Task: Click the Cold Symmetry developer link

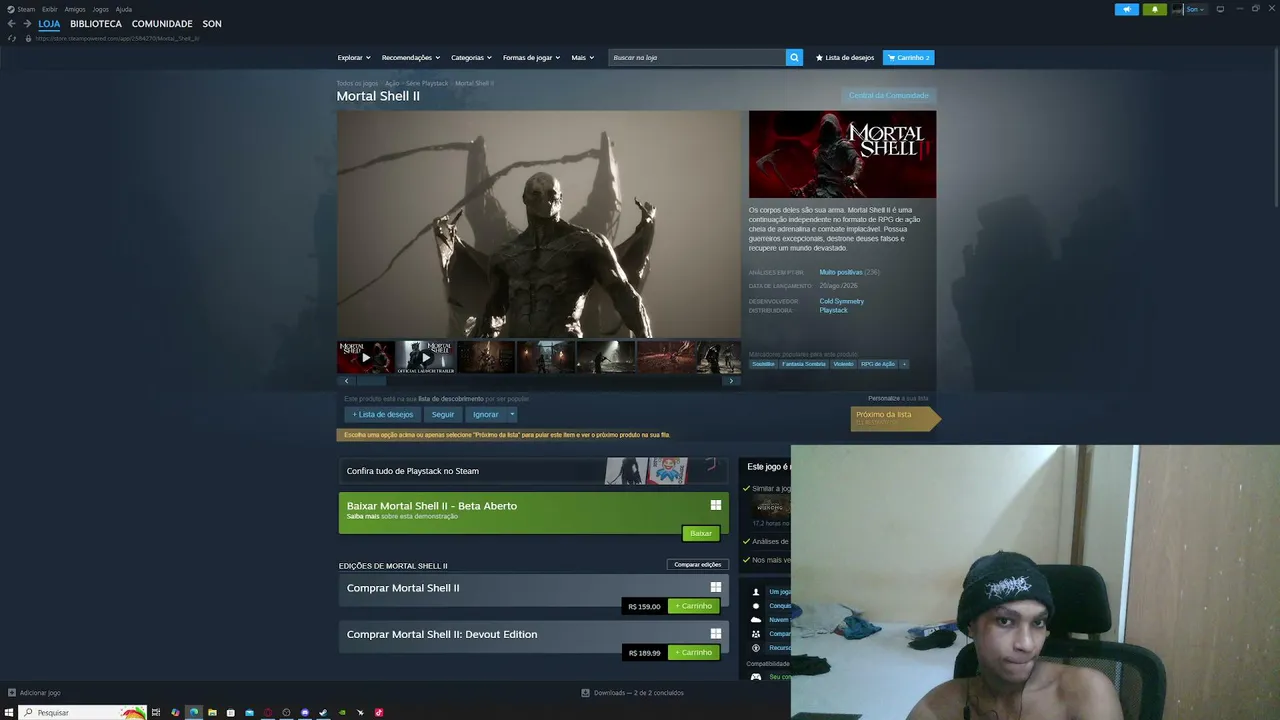Action: (x=842, y=301)
